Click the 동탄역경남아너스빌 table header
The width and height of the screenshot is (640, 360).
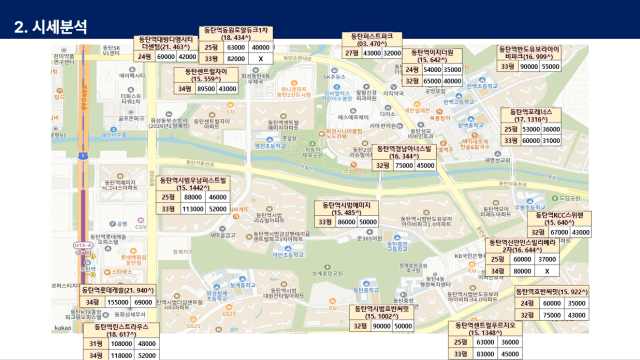(x=404, y=152)
